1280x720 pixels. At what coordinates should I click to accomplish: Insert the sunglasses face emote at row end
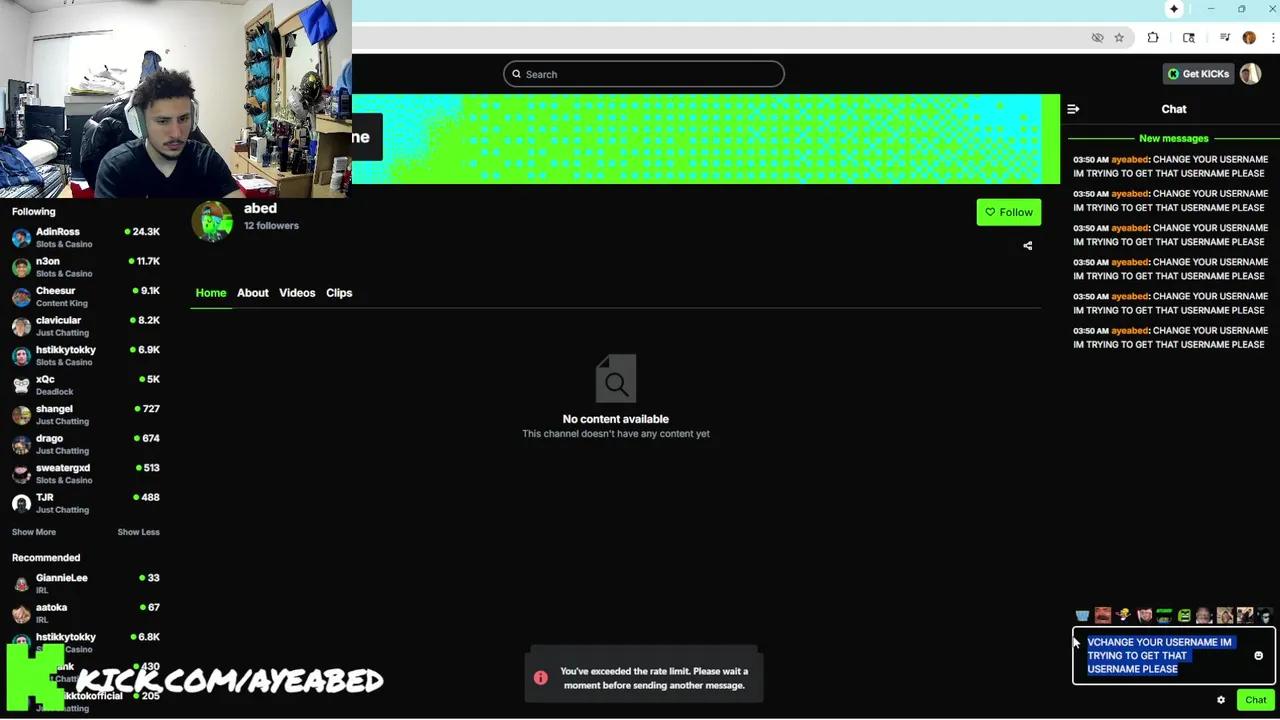(1265, 616)
